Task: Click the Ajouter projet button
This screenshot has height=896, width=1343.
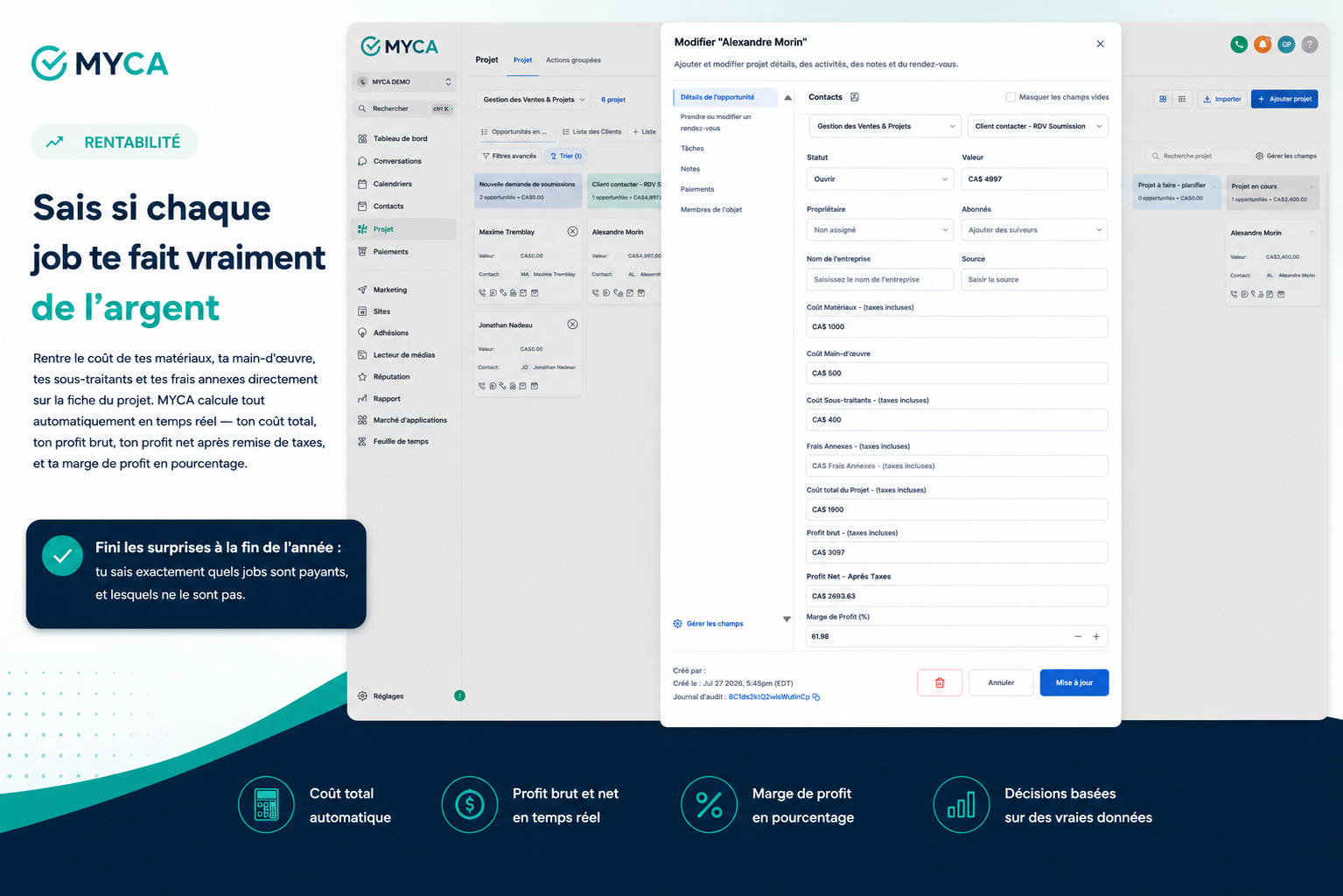Action: point(1284,99)
